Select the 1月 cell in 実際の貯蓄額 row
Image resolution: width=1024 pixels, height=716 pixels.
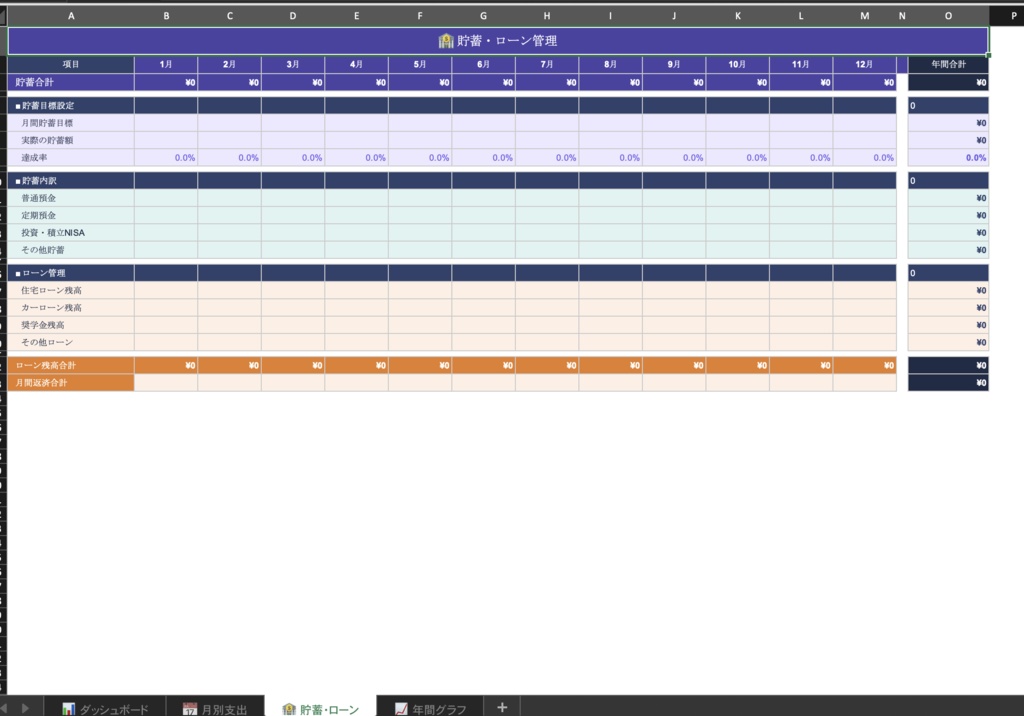click(x=166, y=140)
